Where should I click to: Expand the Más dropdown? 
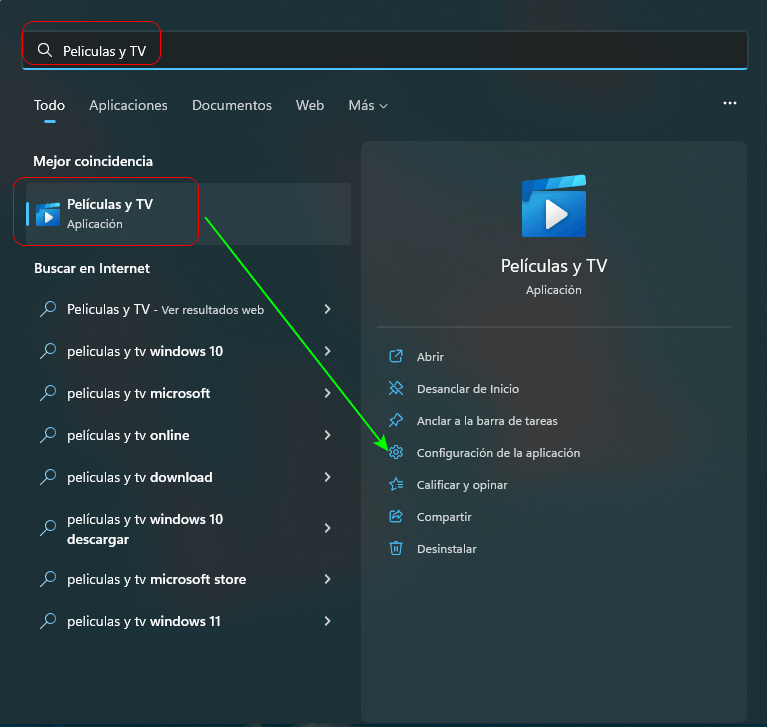coord(368,105)
